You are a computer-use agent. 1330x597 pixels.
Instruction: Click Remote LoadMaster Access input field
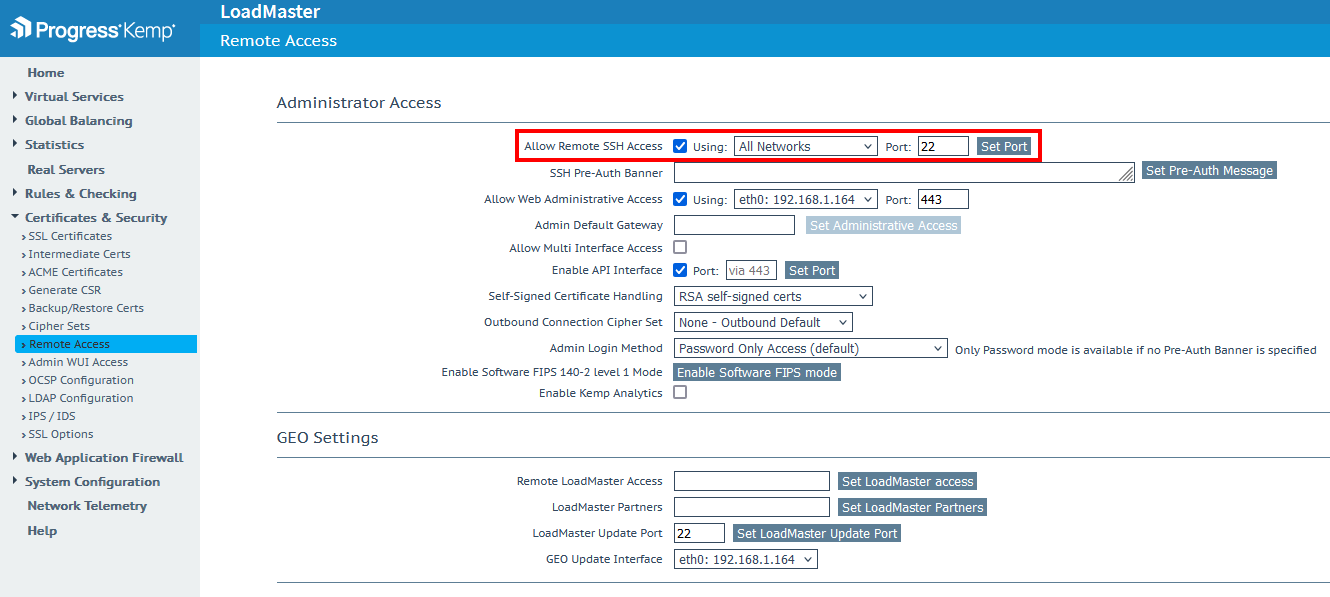pyautogui.click(x=752, y=481)
